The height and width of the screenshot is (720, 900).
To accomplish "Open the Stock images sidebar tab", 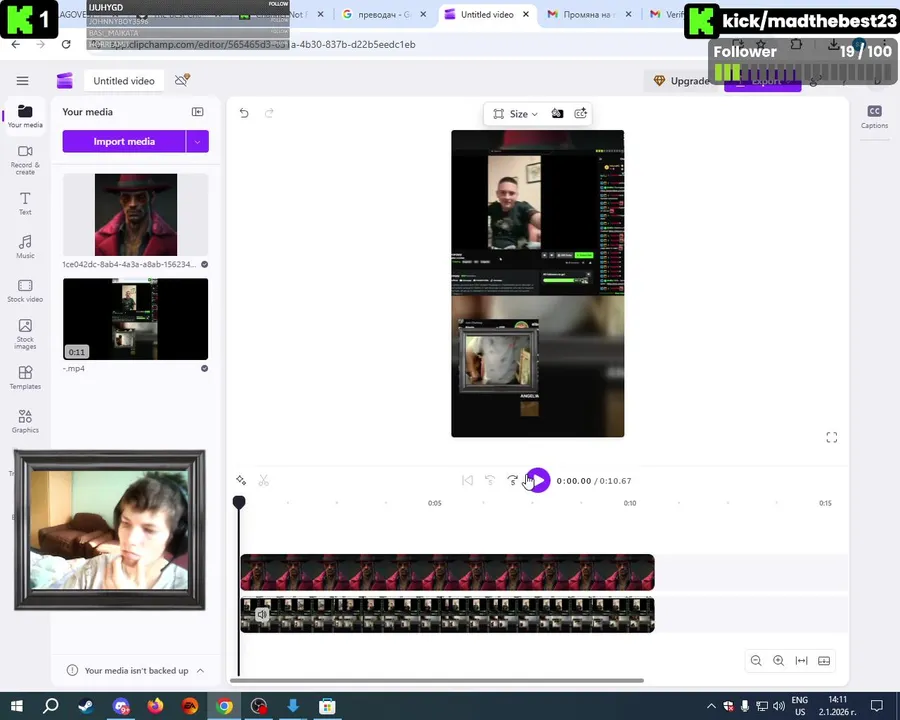I will click(25, 334).
